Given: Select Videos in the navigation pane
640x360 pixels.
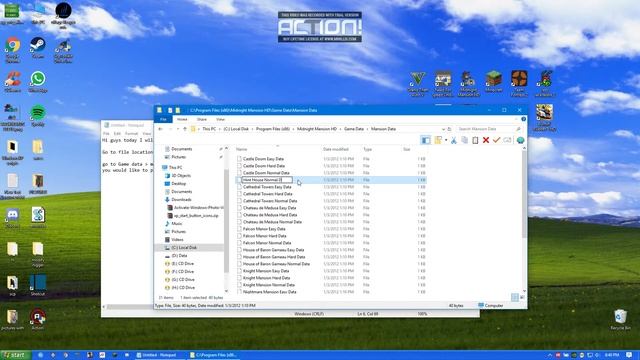Looking at the screenshot, I should pyautogui.click(x=177, y=240).
